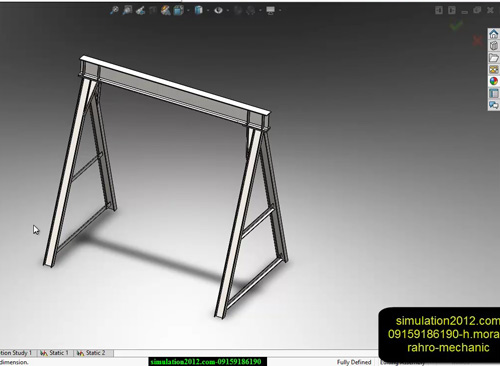This screenshot has width=500, height=366.
Task: Click the Previous View icon
Action: click(141, 10)
